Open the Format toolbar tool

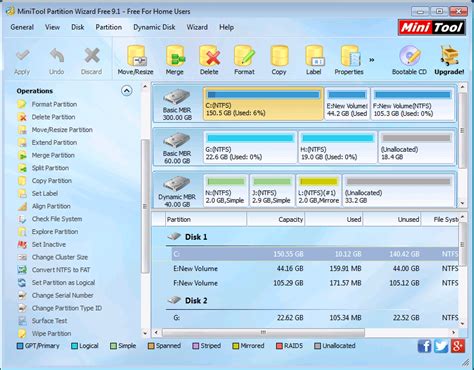coord(244,60)
